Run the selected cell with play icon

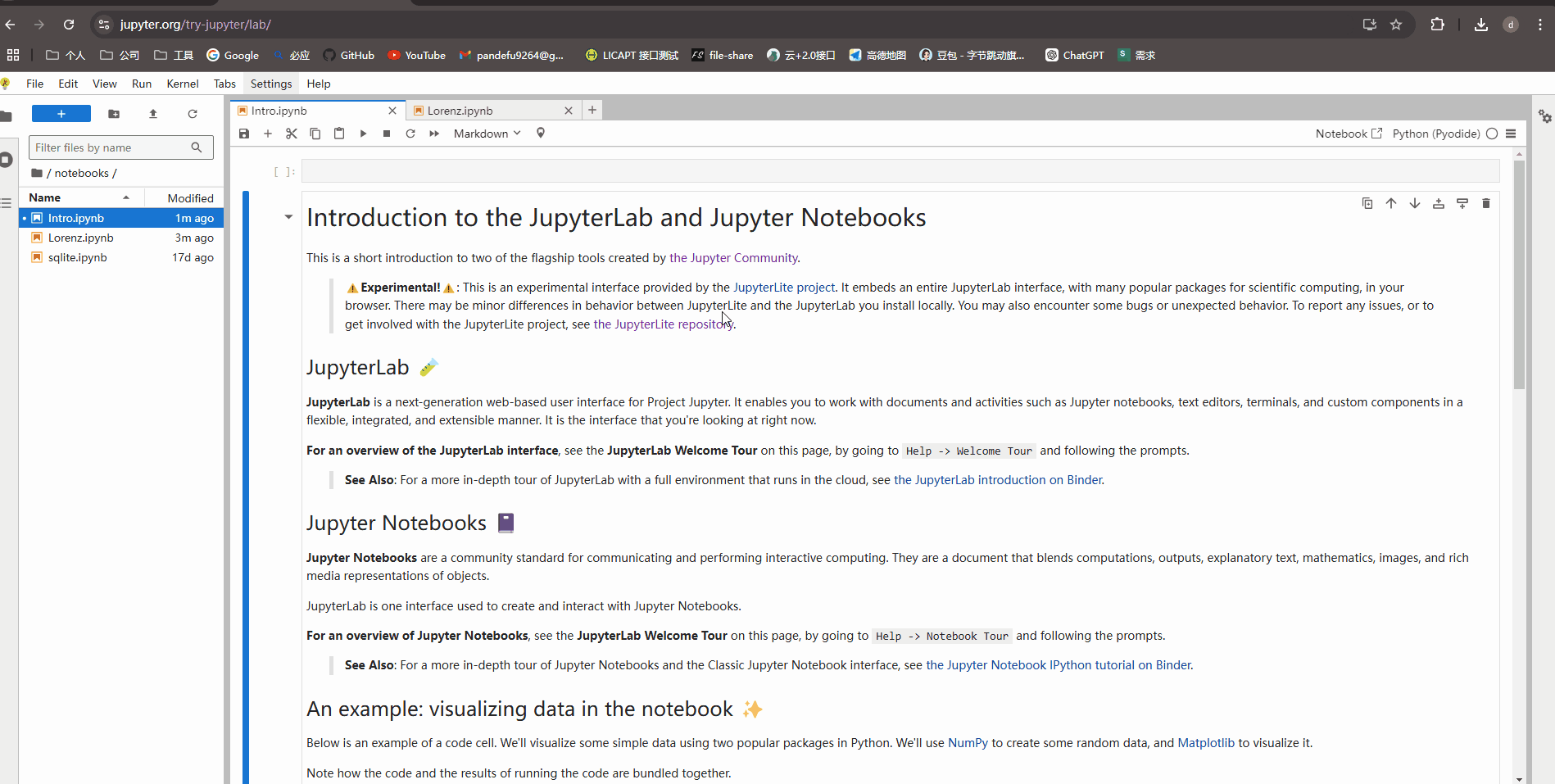click(x=363, y=134)
